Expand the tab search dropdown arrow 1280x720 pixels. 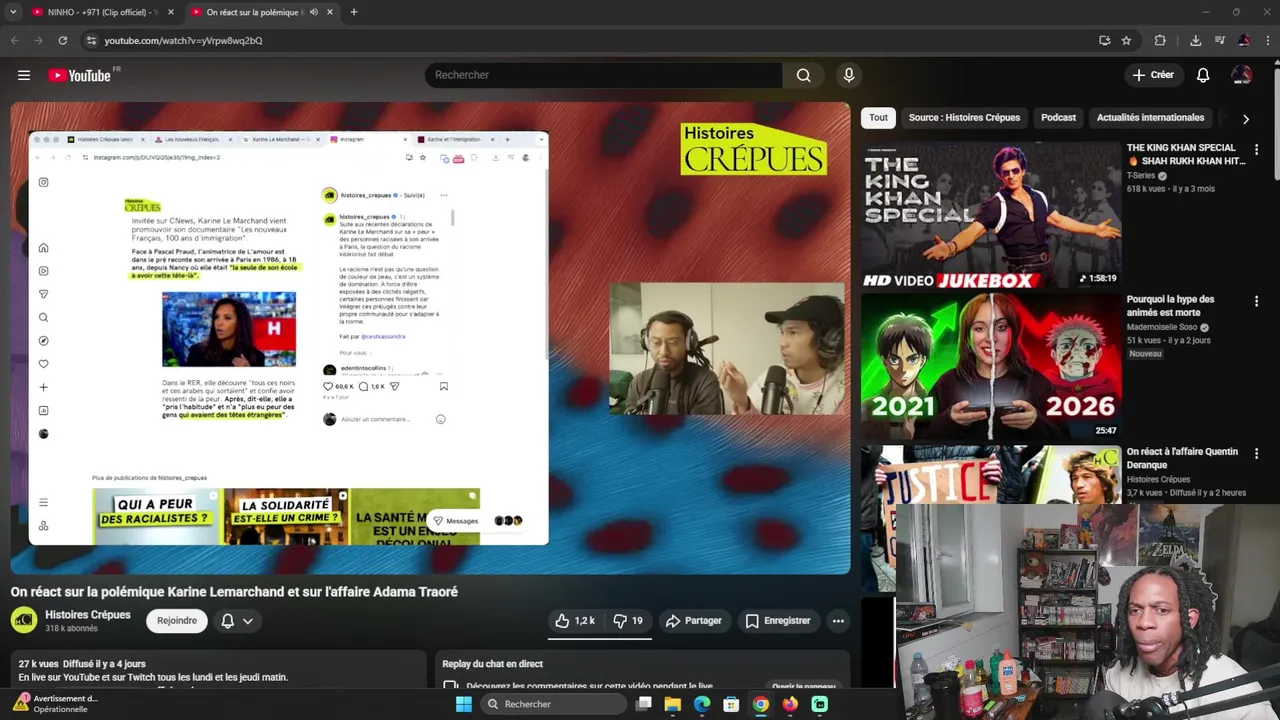(x=13, y=12)
